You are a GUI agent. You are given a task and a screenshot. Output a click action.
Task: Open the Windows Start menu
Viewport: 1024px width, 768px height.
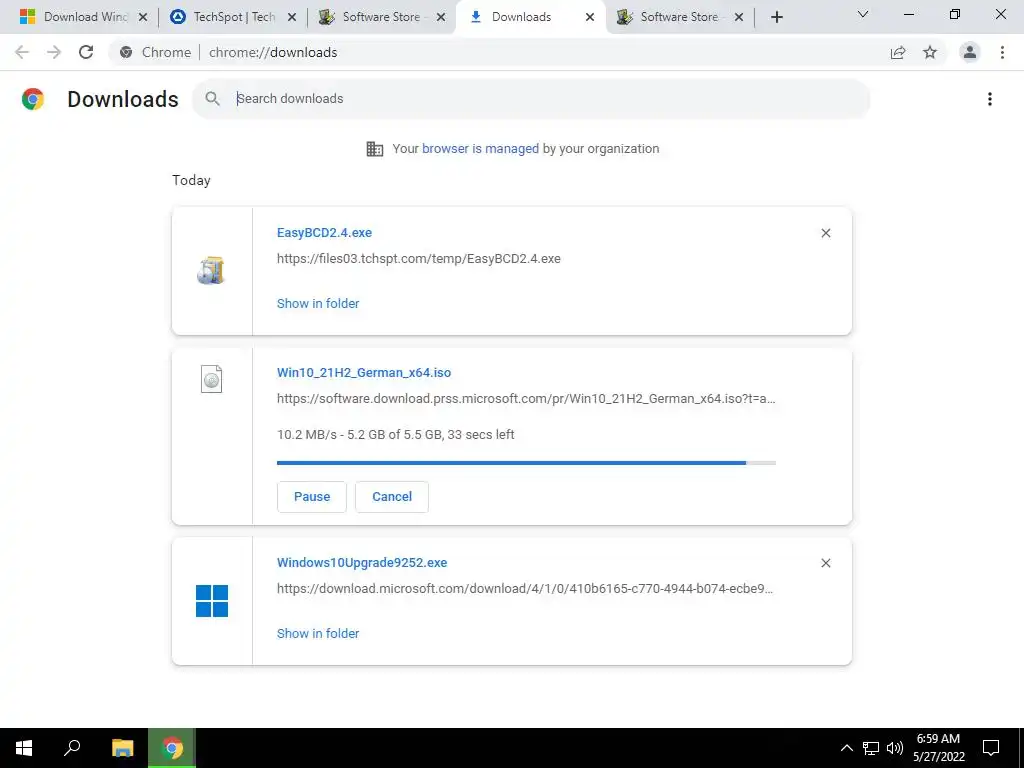pos(24,748)
